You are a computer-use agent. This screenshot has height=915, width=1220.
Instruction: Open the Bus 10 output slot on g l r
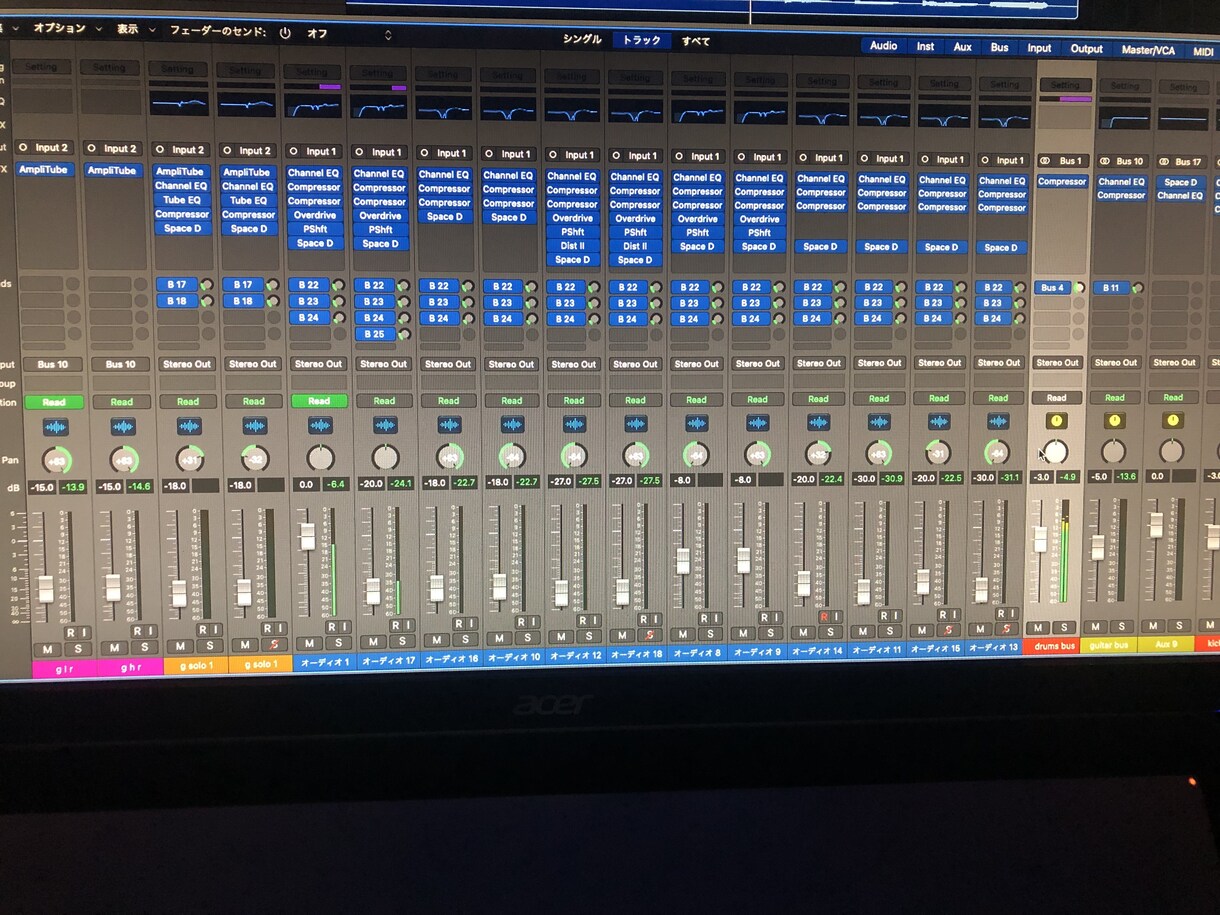coord(53,365)
